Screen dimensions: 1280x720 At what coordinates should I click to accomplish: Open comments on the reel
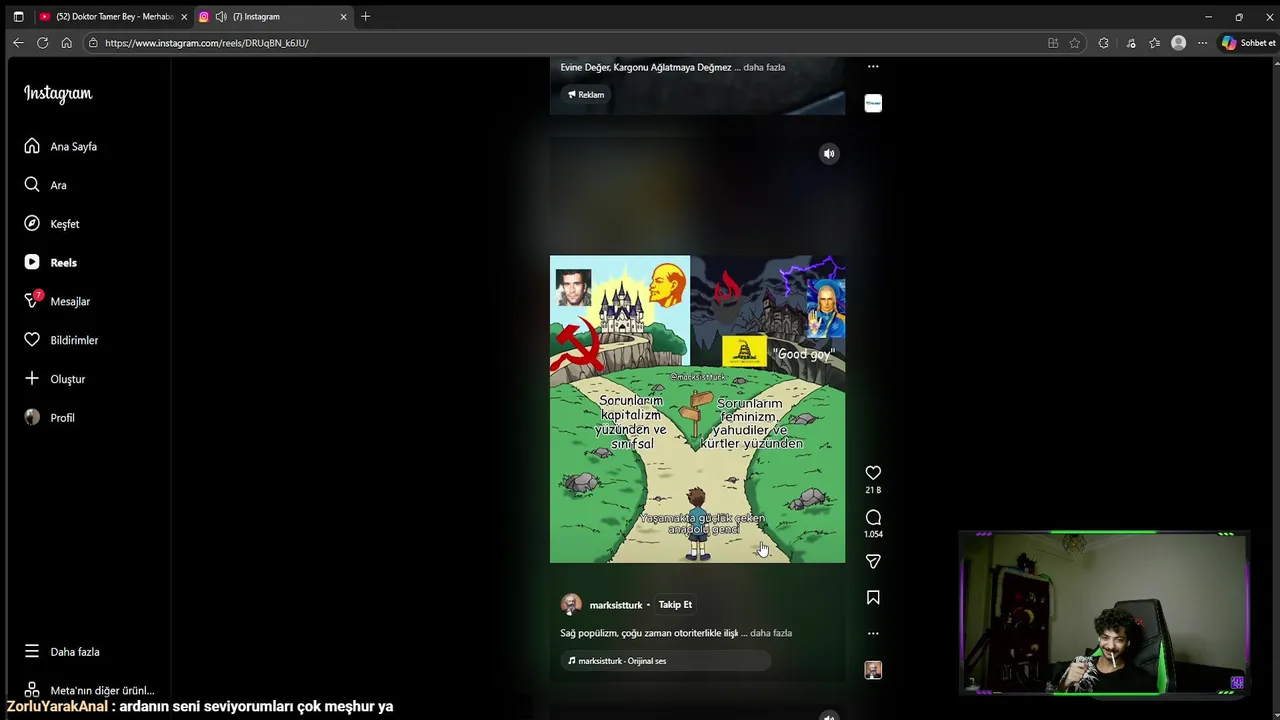873,517
